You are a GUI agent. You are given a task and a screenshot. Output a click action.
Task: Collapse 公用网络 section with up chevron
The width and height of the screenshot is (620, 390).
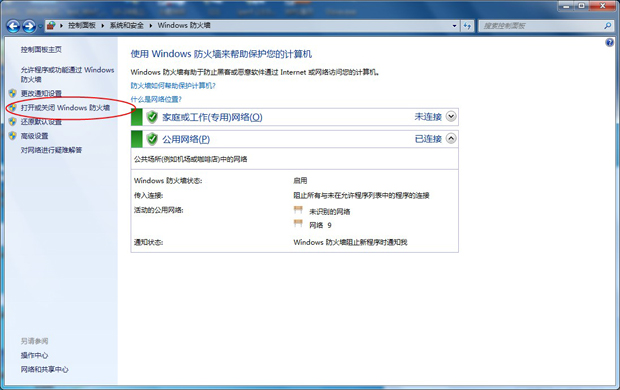pos(451,138)
